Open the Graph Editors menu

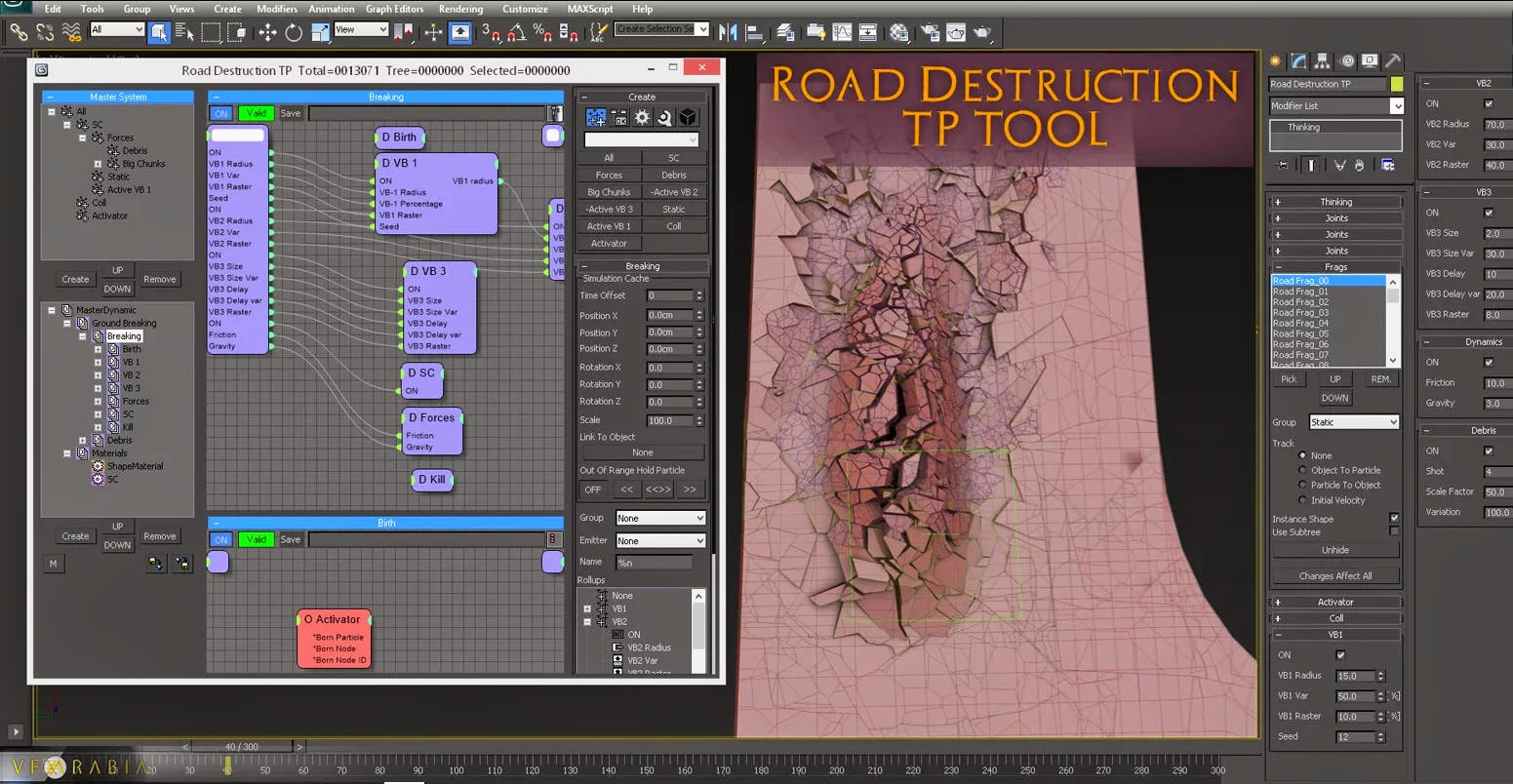point(394,9)
